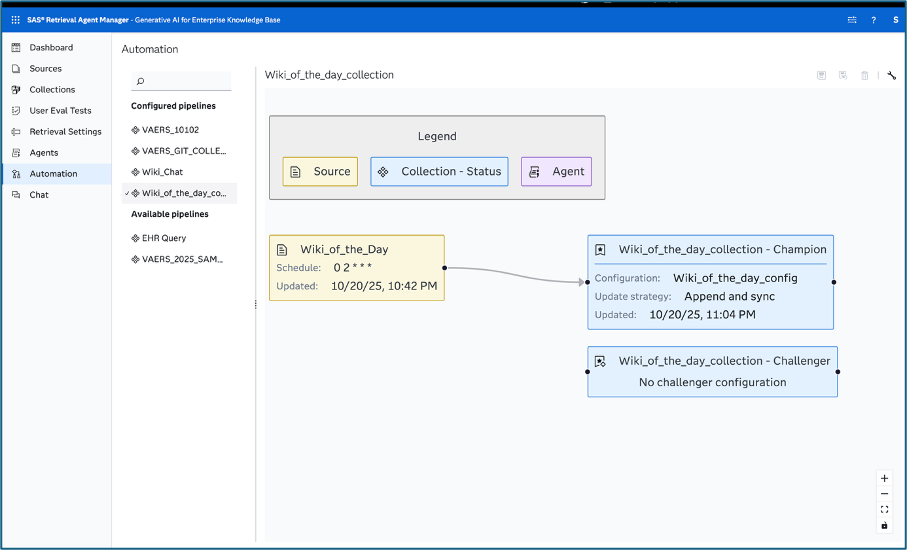This screenshot has width=908, height=550.
Task: Select Wiki_Chat pipeline
Action: (179, 172)
